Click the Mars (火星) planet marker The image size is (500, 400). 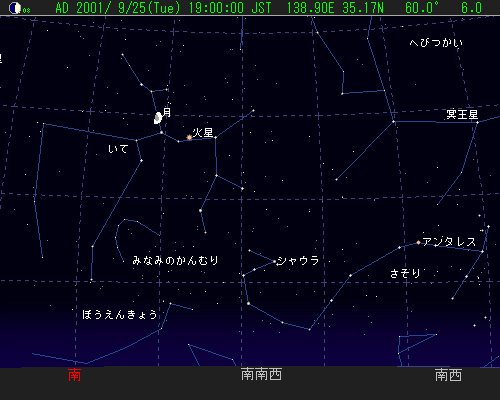tap(189, 137)
